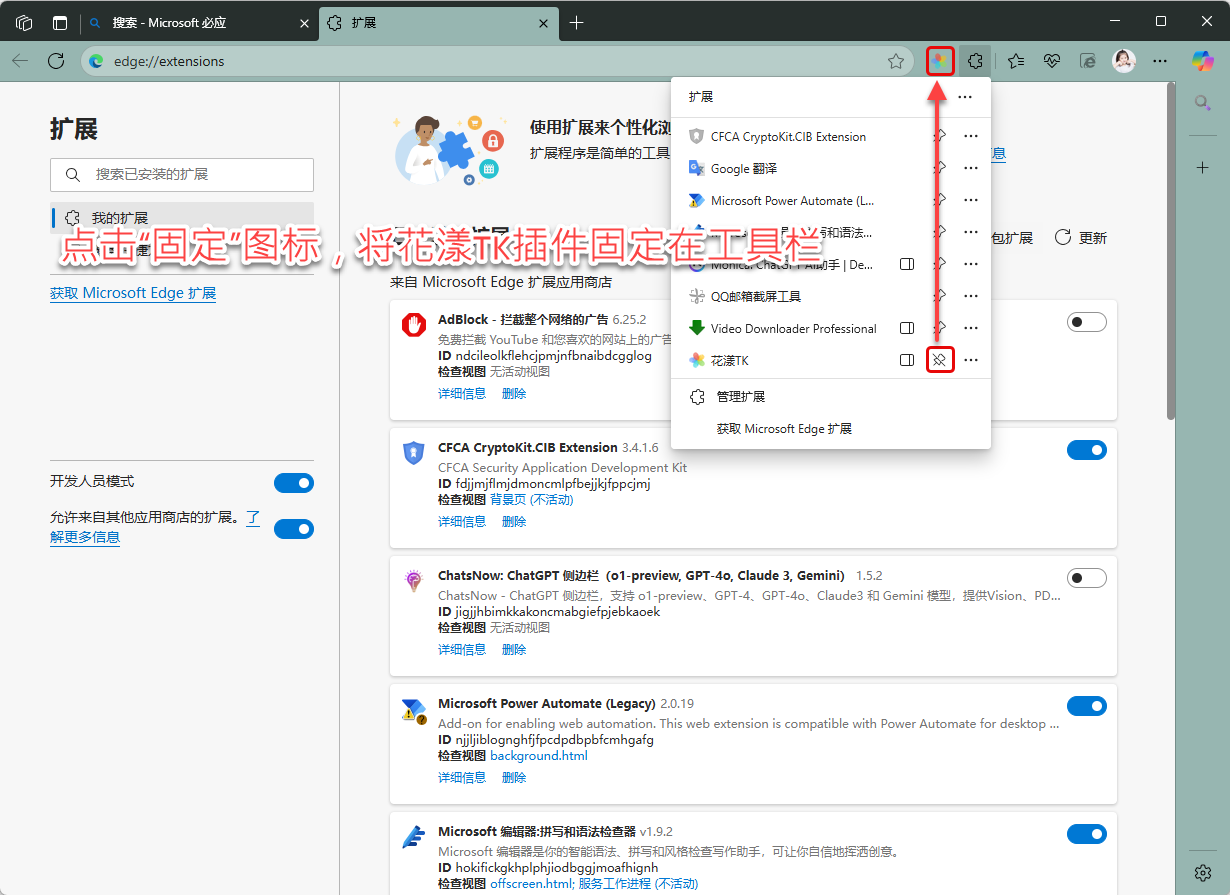Open the sidebar search icon

pyautogui.click(x=1203, y=102)
